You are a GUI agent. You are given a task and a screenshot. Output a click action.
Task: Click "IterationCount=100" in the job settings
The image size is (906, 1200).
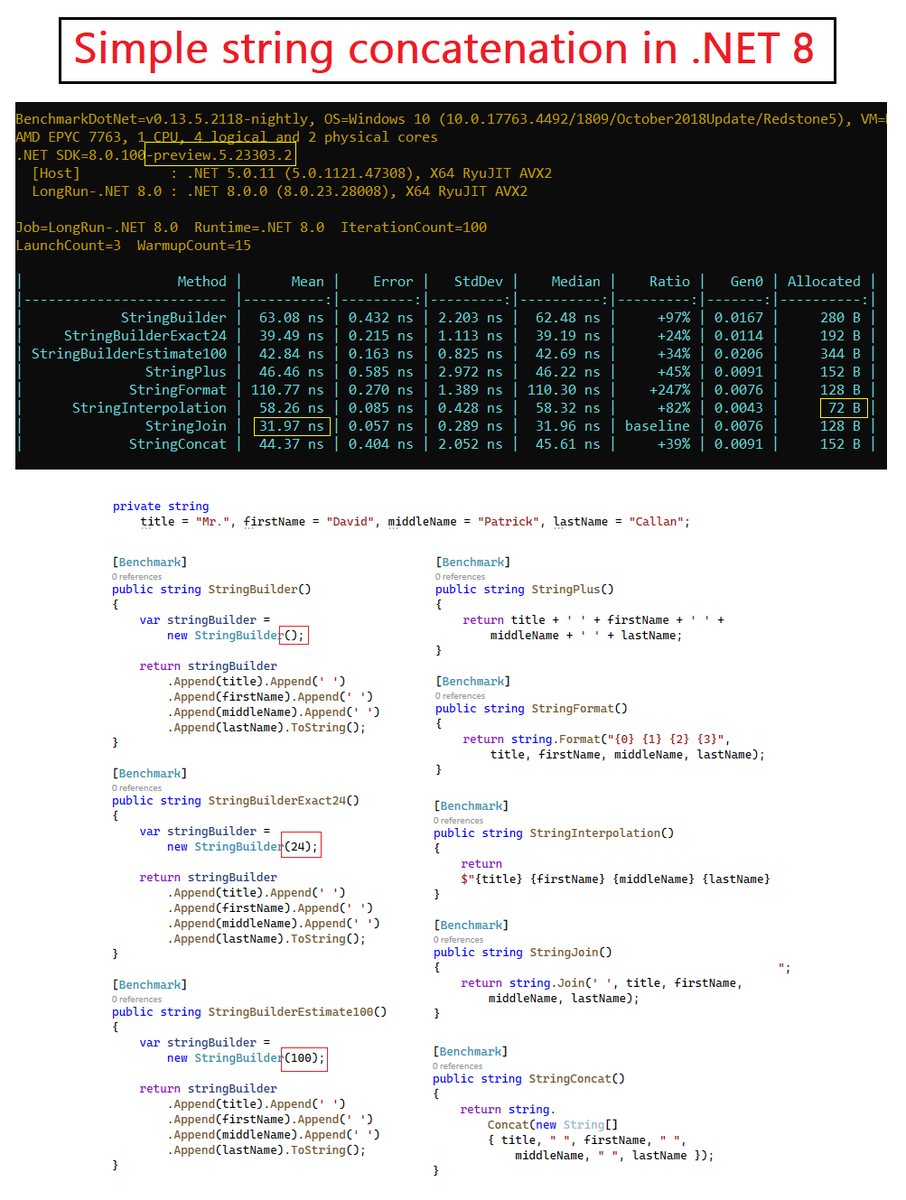click(414, 227)
